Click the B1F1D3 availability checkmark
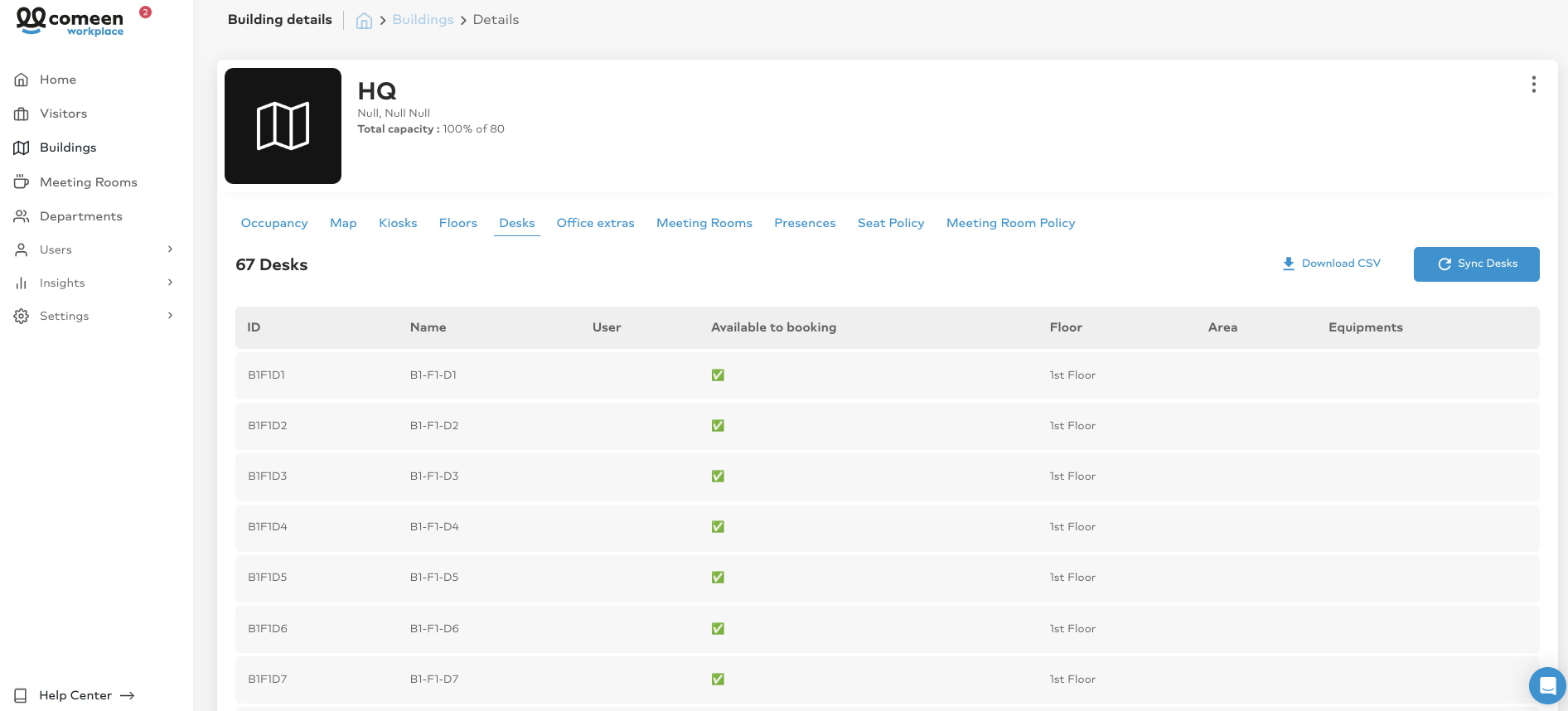 tap(718, 476)
